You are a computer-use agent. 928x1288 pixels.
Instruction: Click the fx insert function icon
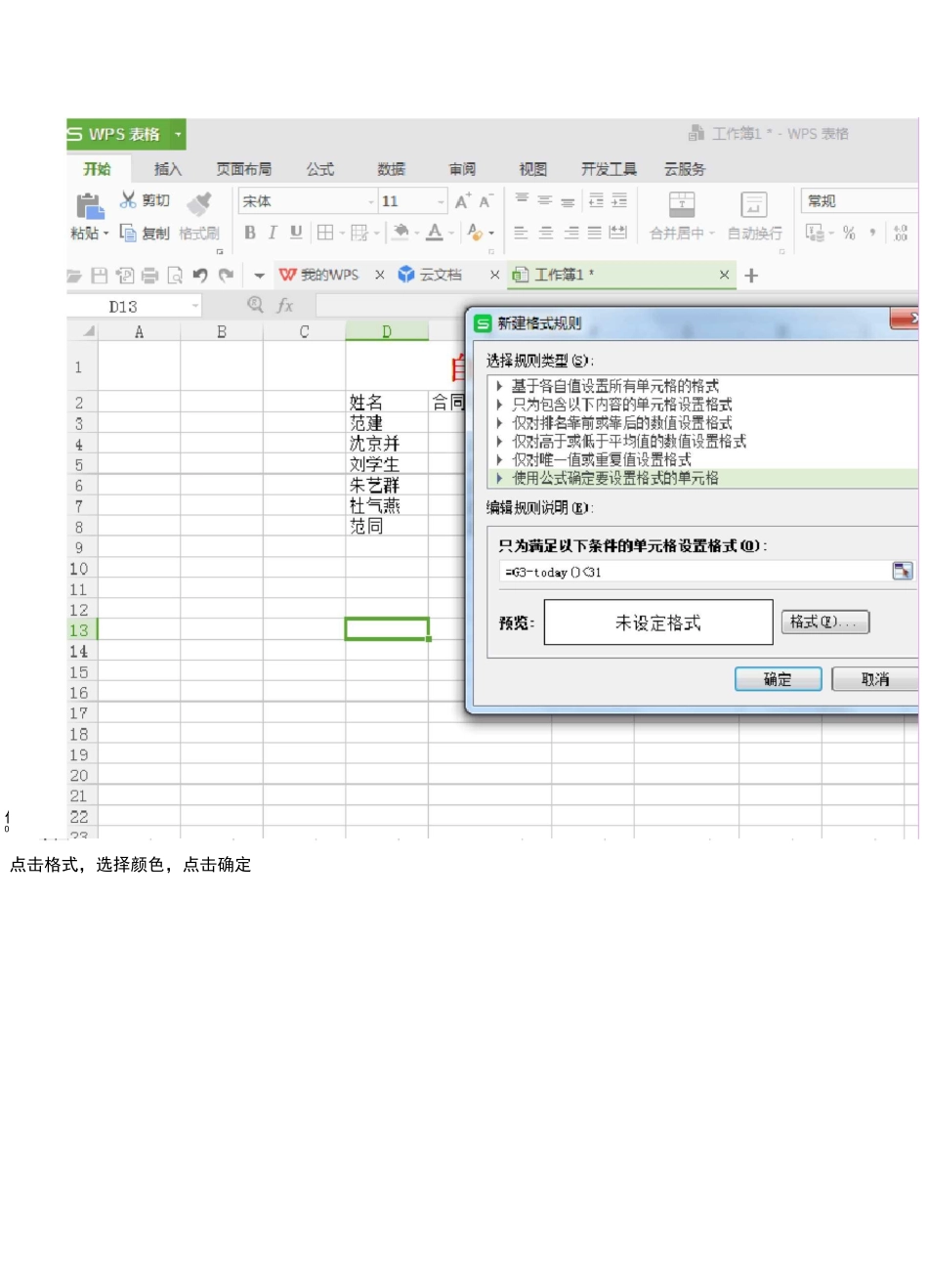click(x=285, y=306)
